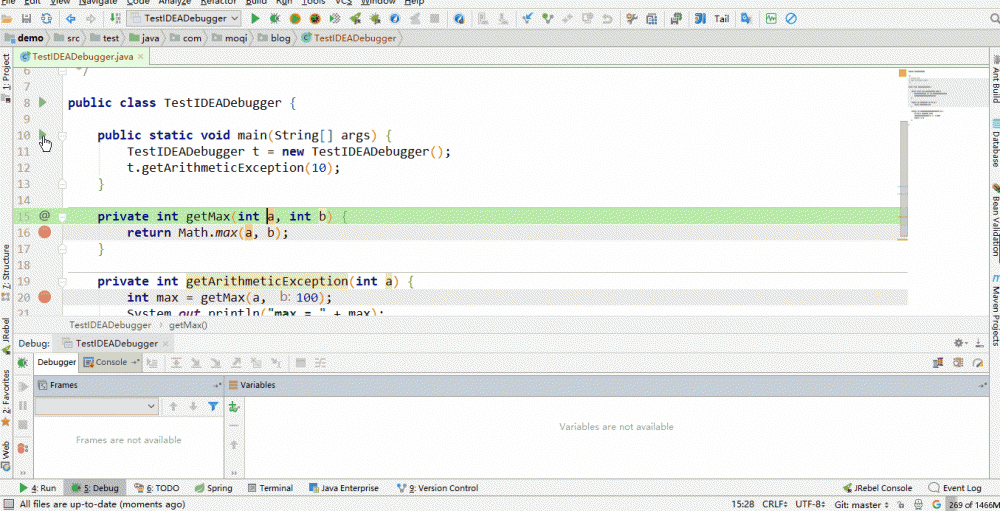The height and width of the screenshot is (511, 1000).
Task: Click the run gutter arrow beside main method
Action: coord(42,134)
